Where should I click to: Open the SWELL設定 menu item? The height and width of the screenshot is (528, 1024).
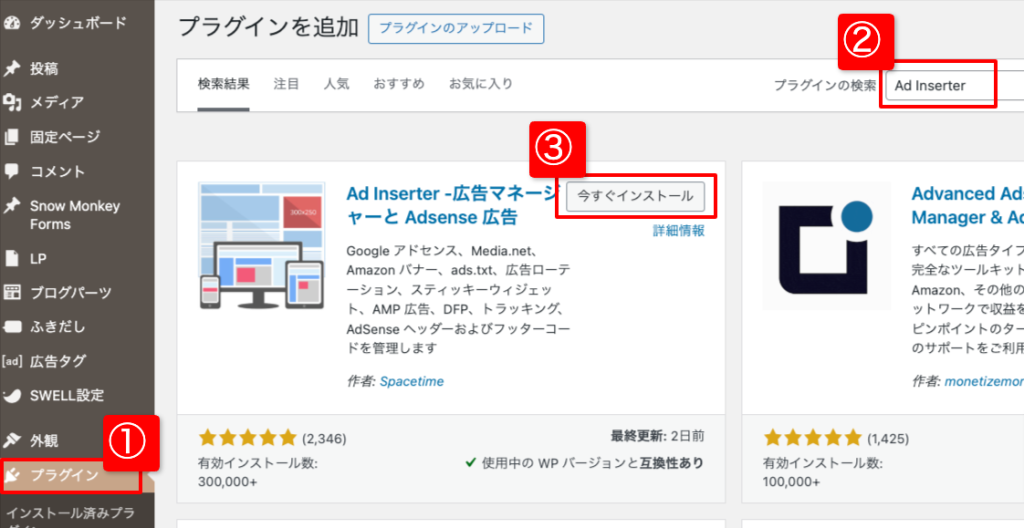(66, 395)
